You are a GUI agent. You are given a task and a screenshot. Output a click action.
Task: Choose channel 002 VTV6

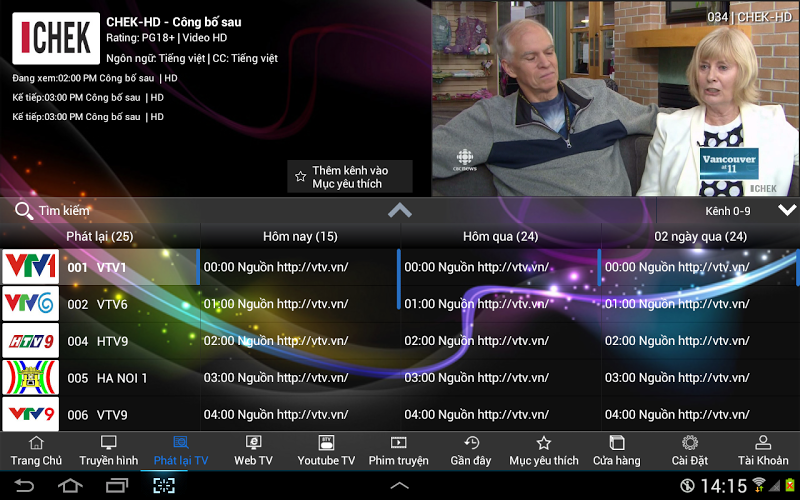point(100,304)
